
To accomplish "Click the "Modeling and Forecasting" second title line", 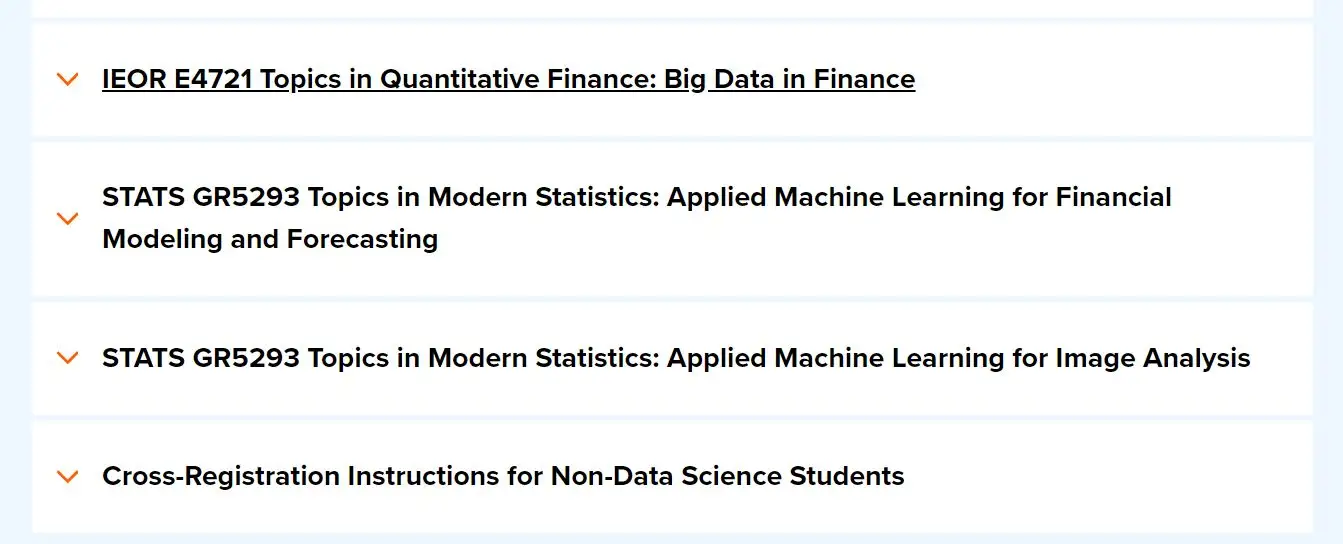I will tap(270, 239).
